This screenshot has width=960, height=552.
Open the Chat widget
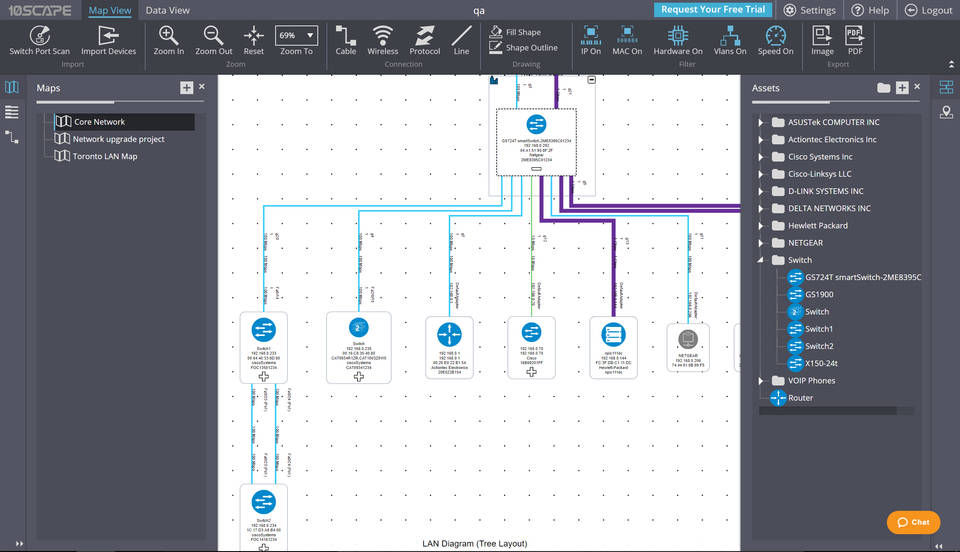point(913,522)
